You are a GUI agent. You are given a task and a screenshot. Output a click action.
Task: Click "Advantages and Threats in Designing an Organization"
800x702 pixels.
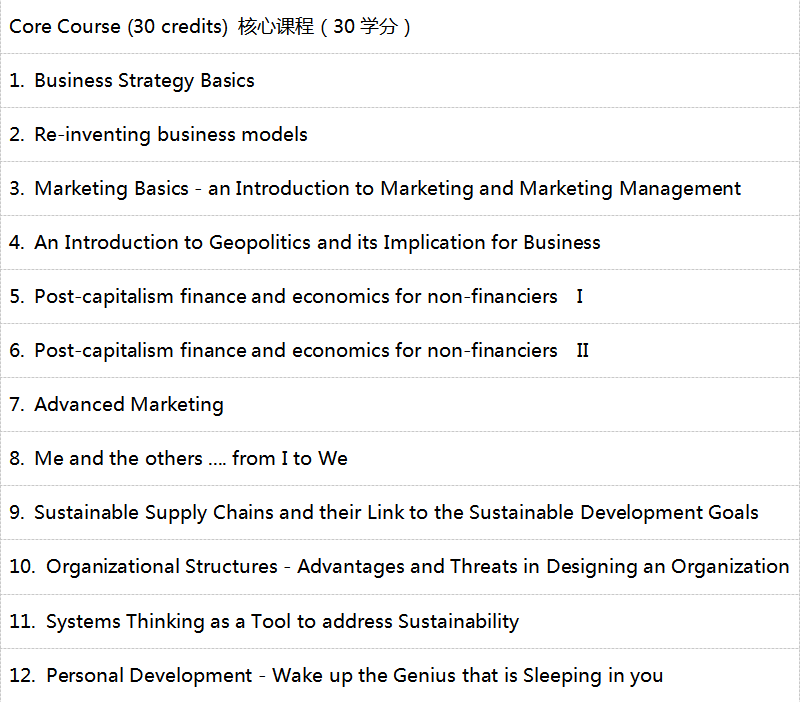(x=543, y=567)
